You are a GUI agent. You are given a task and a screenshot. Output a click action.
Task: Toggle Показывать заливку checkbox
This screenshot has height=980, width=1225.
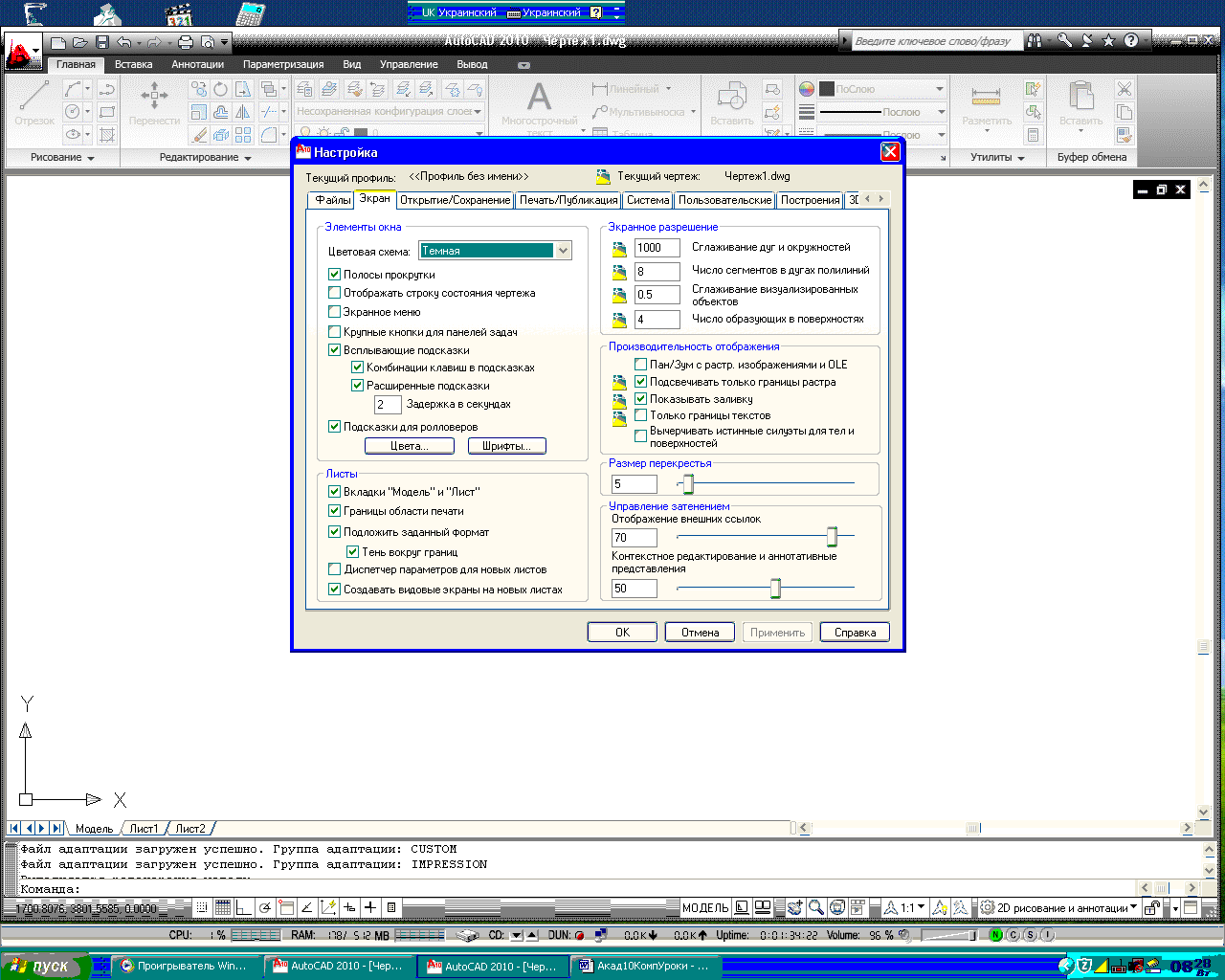(x=641, y=399)
